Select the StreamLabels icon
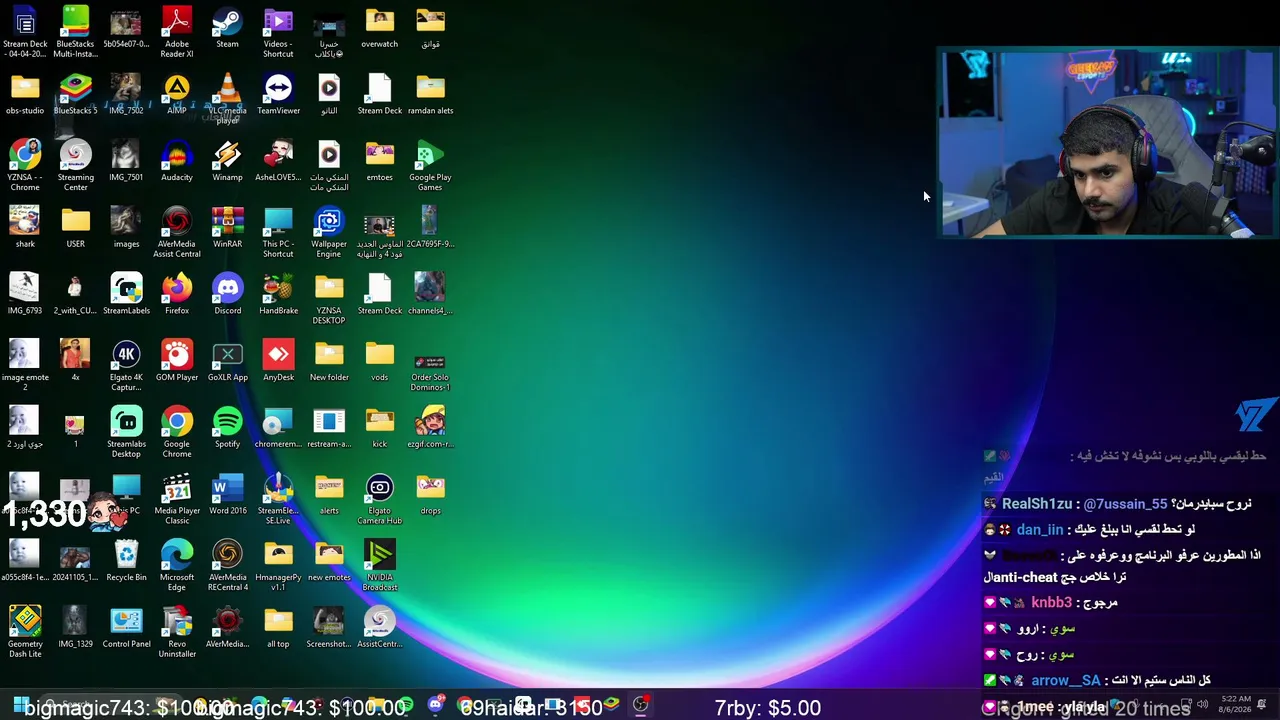1280x720 pixels. click(126, 295)
